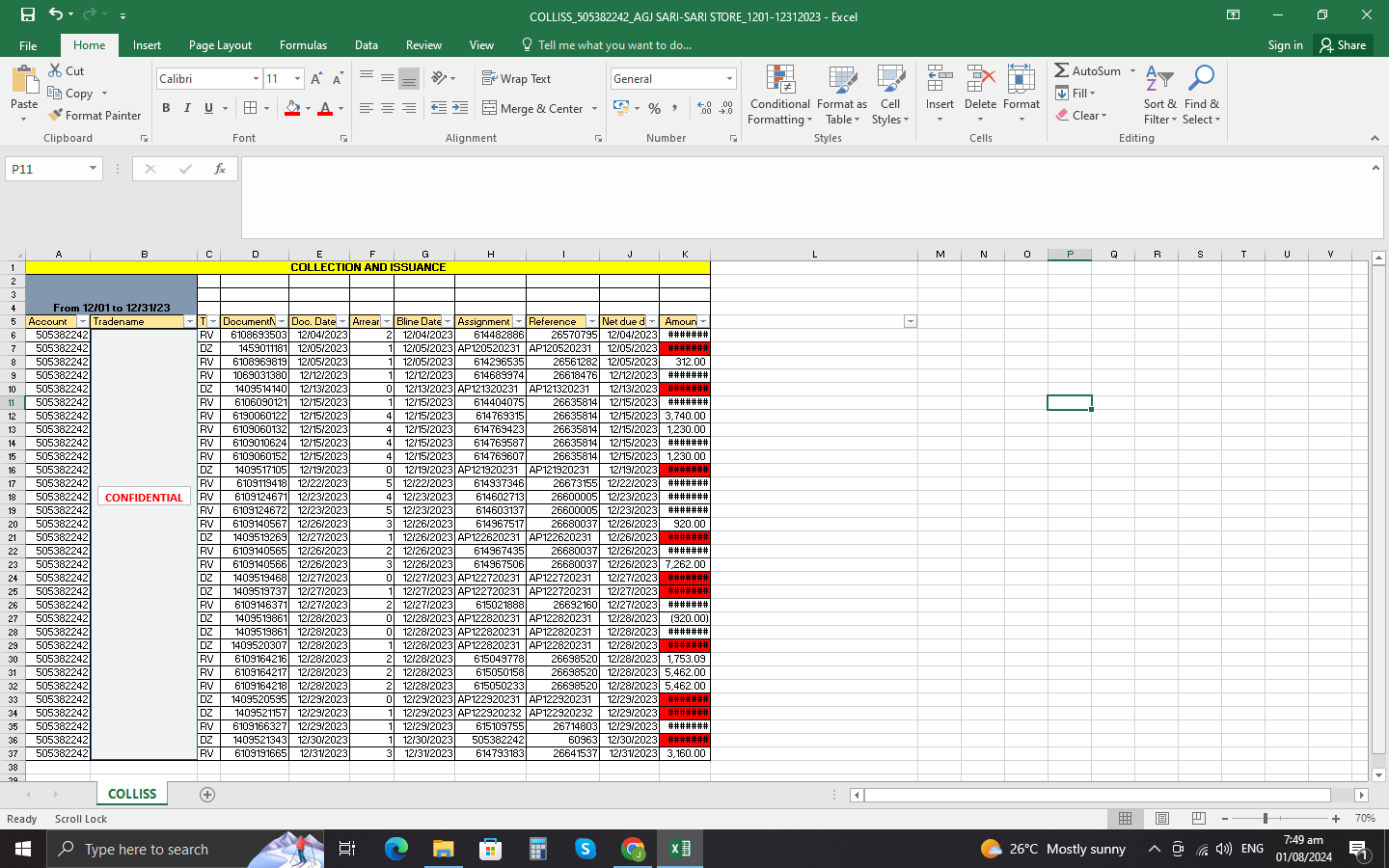The height and width of the screenshot is (868, 1389).
Task: Toggle Underline formatting
Action: pos(208,108)
